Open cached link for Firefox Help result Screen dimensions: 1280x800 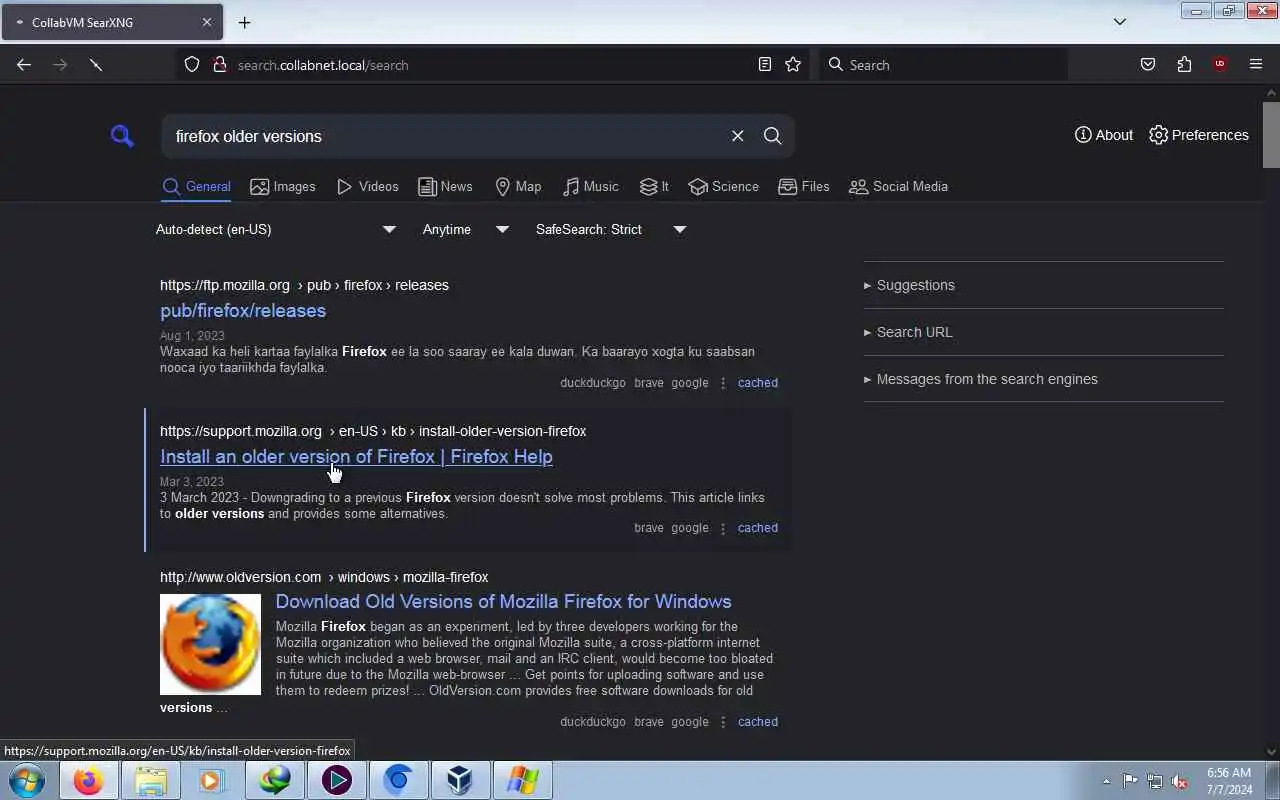coord(757,528)
